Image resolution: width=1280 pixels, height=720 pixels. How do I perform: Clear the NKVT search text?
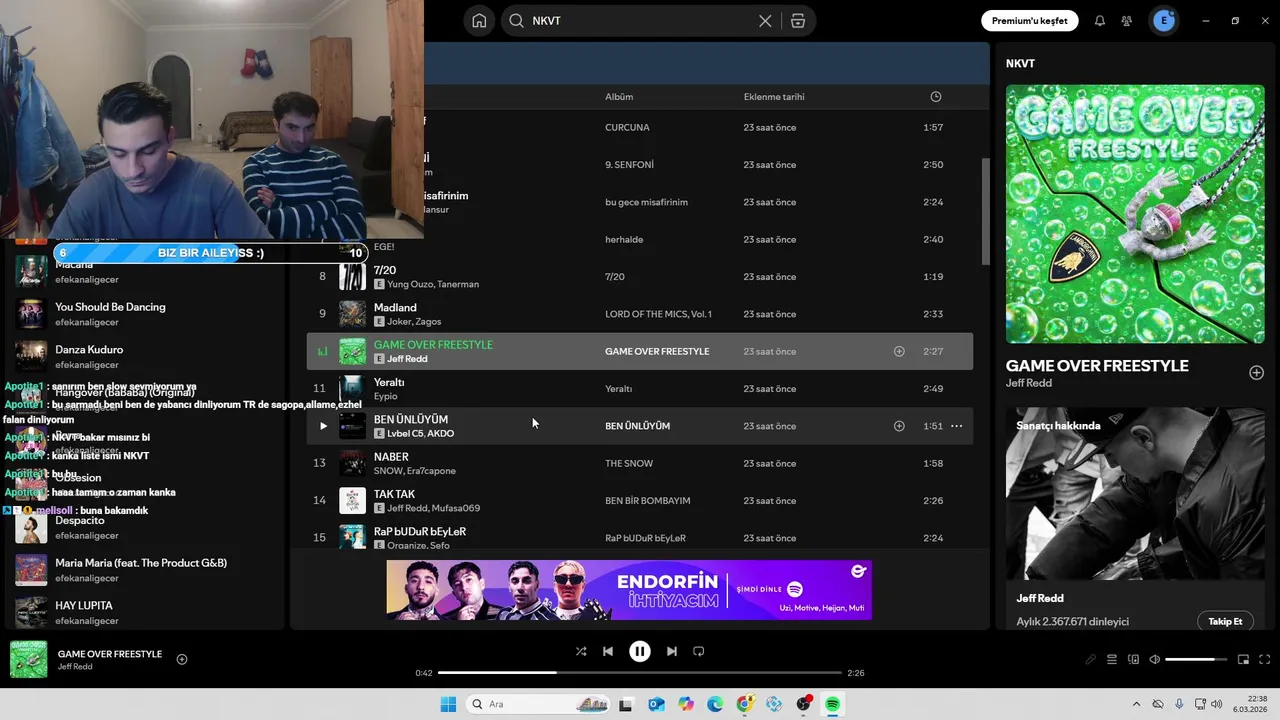click(765, 21)
